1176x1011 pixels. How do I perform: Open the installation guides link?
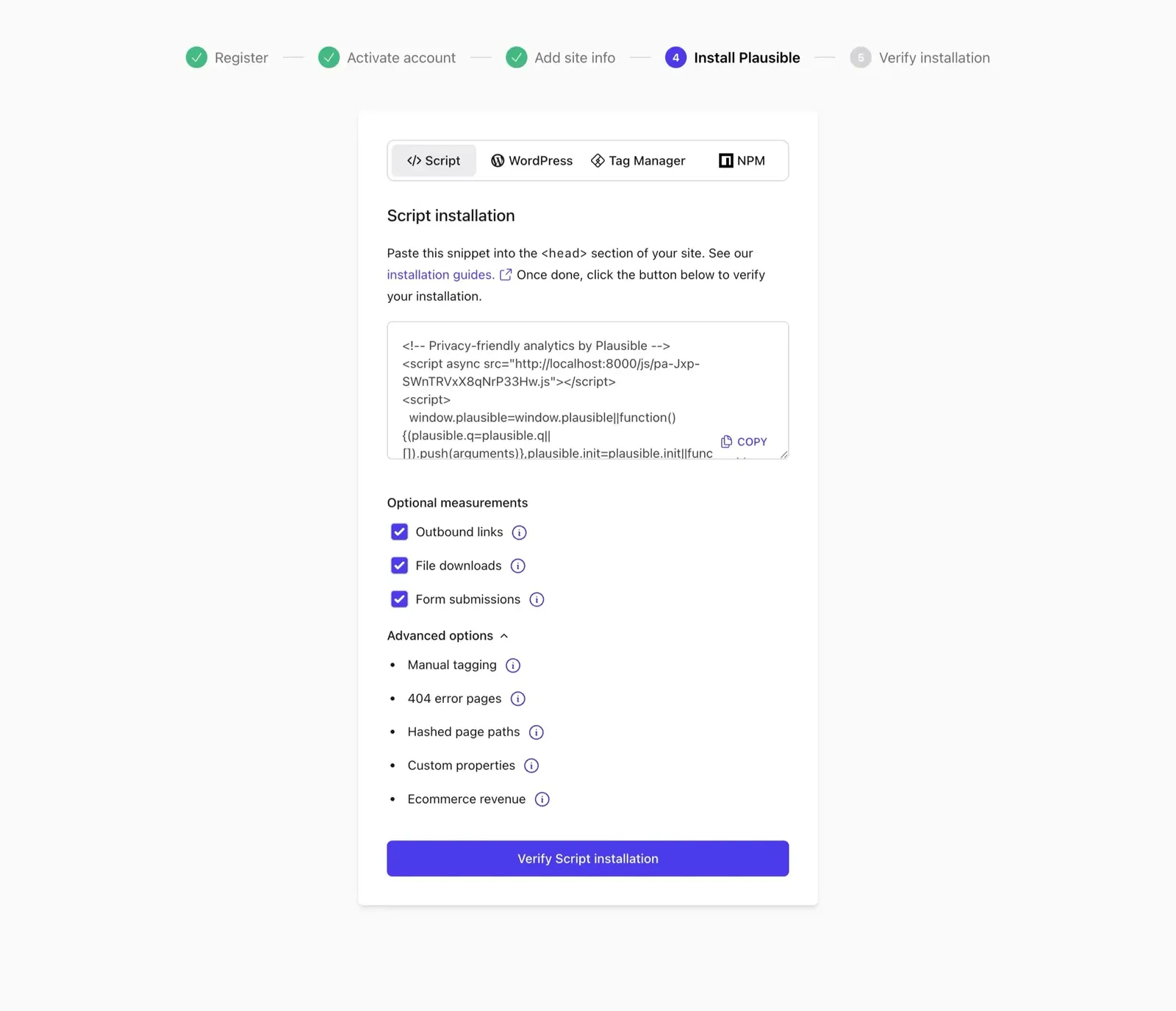point(440,274)
